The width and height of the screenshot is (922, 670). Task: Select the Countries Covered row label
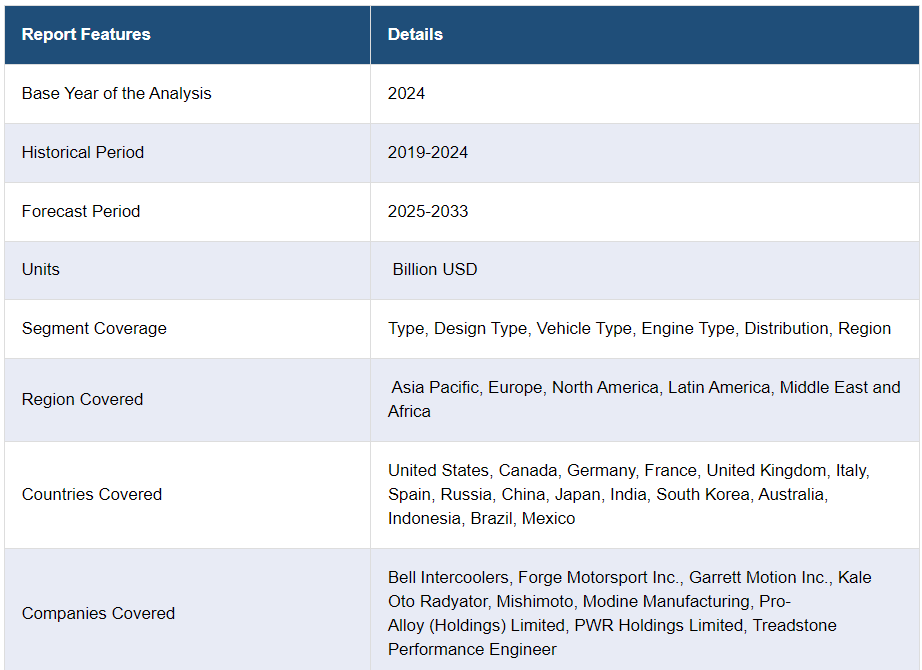coord(92,494)
